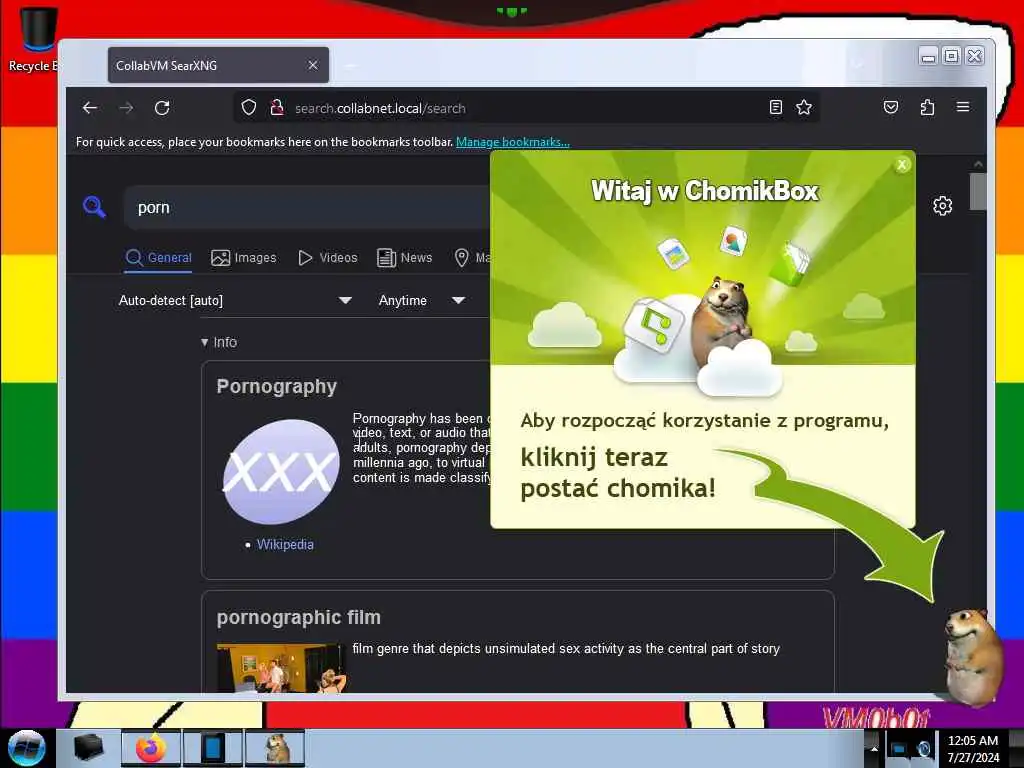Open ChomikBox hamster taskbar button
This screenshot has height=768, width=1024.
275,748
